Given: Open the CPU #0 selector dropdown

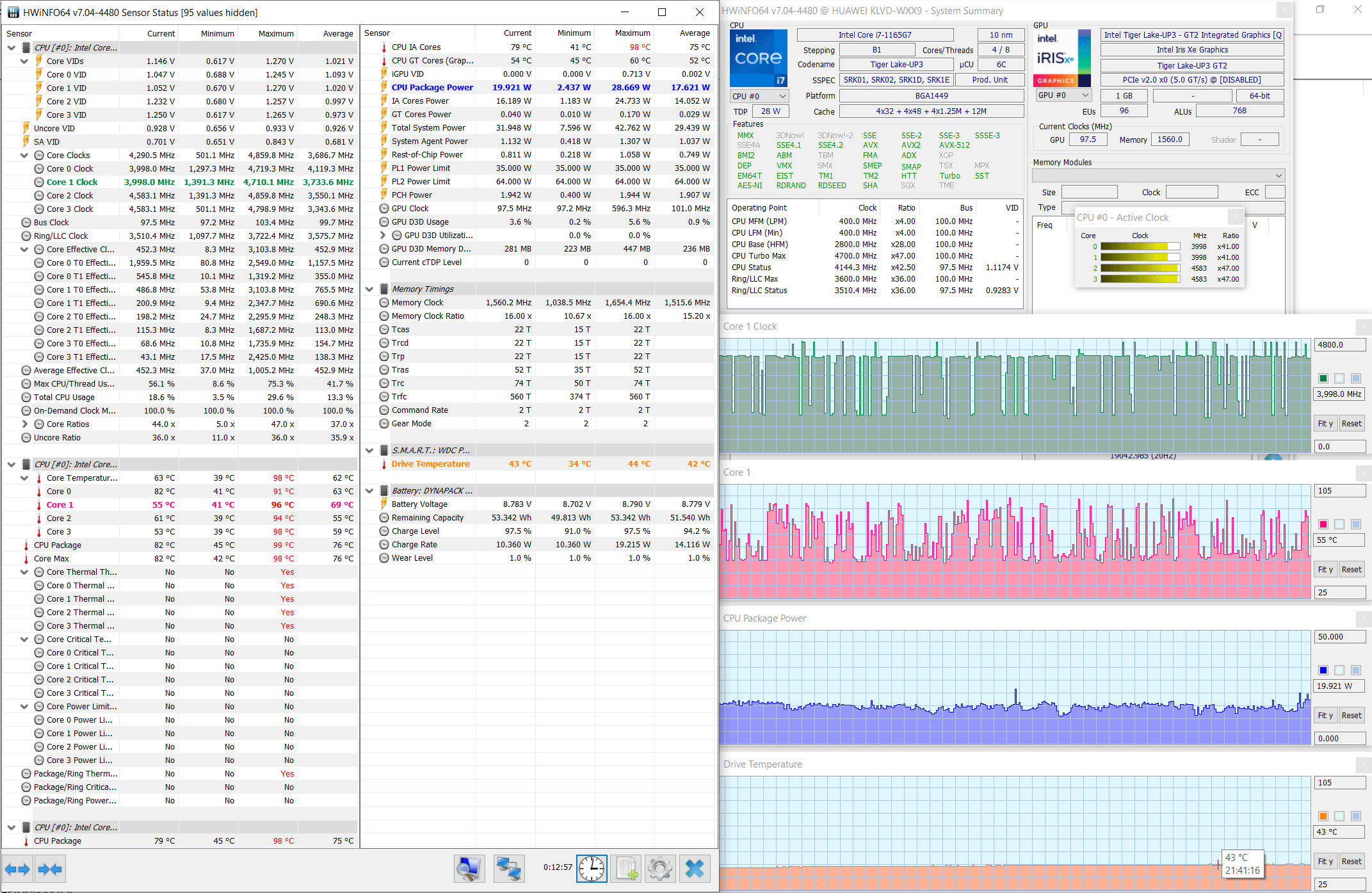Looking at the screenshot, I should point(760,96).
